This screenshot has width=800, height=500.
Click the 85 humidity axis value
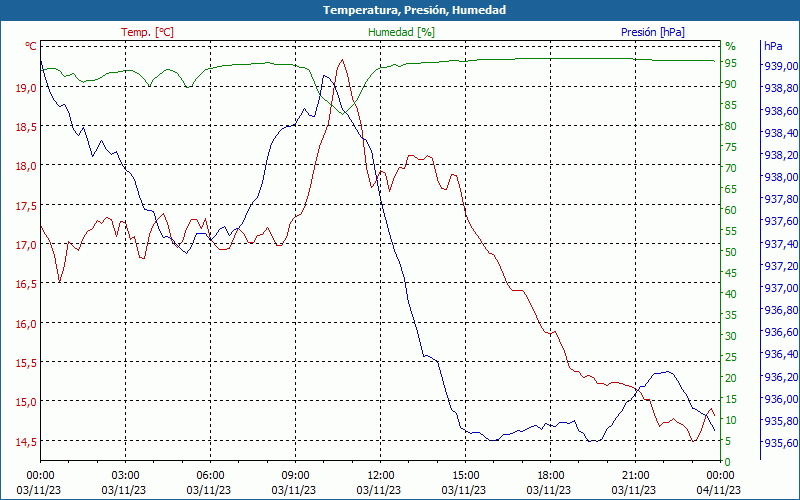(731, 105)
